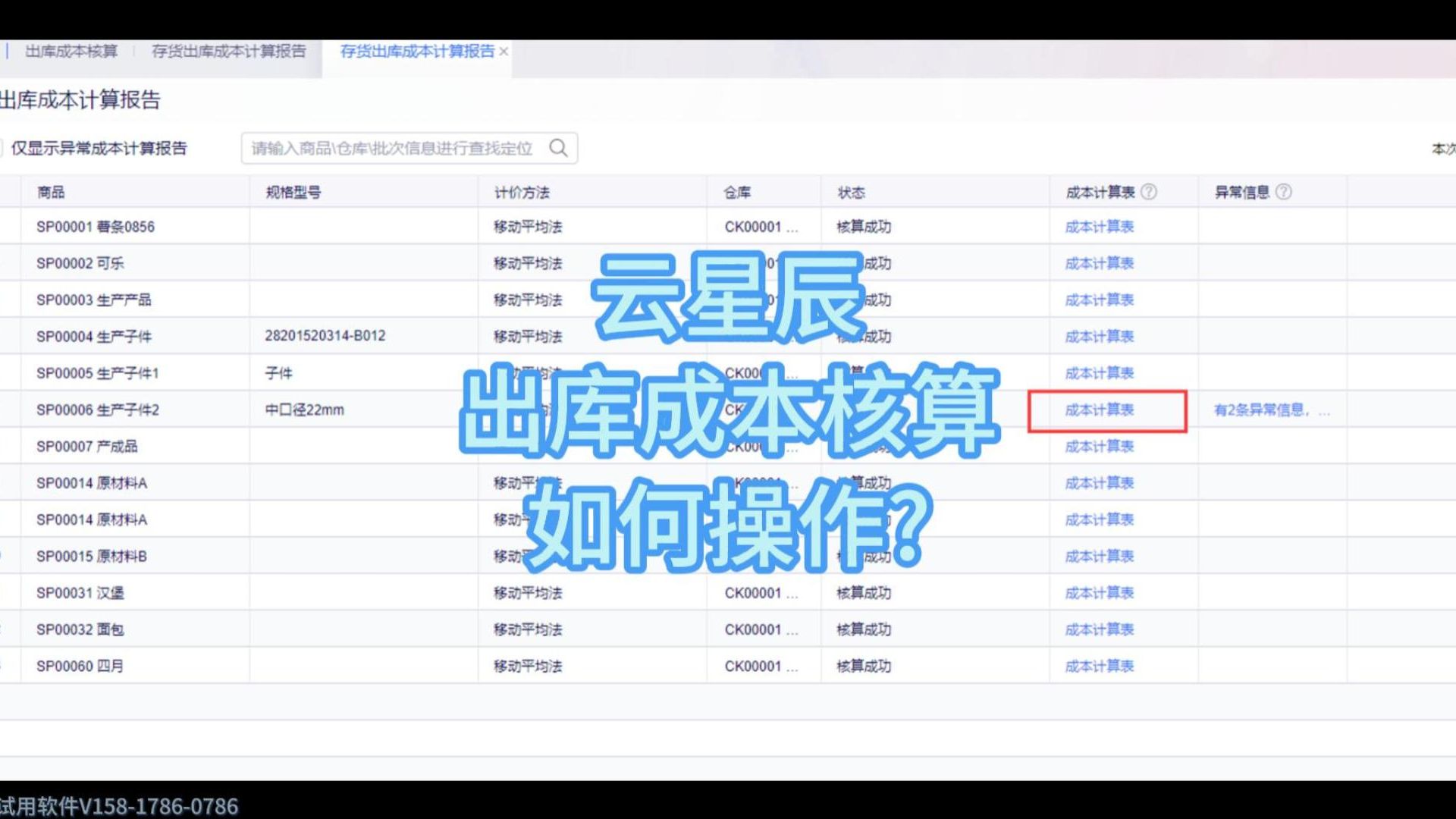
Task: Open 成本计算表 link for SP00002 可乐
Action: point(1099,263)
